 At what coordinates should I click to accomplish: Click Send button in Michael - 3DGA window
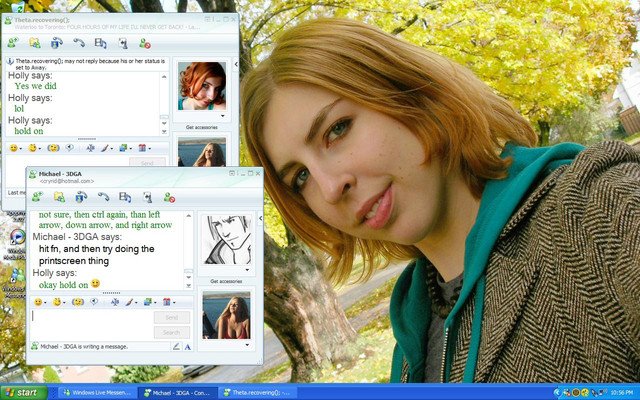(x=172, y=317)
